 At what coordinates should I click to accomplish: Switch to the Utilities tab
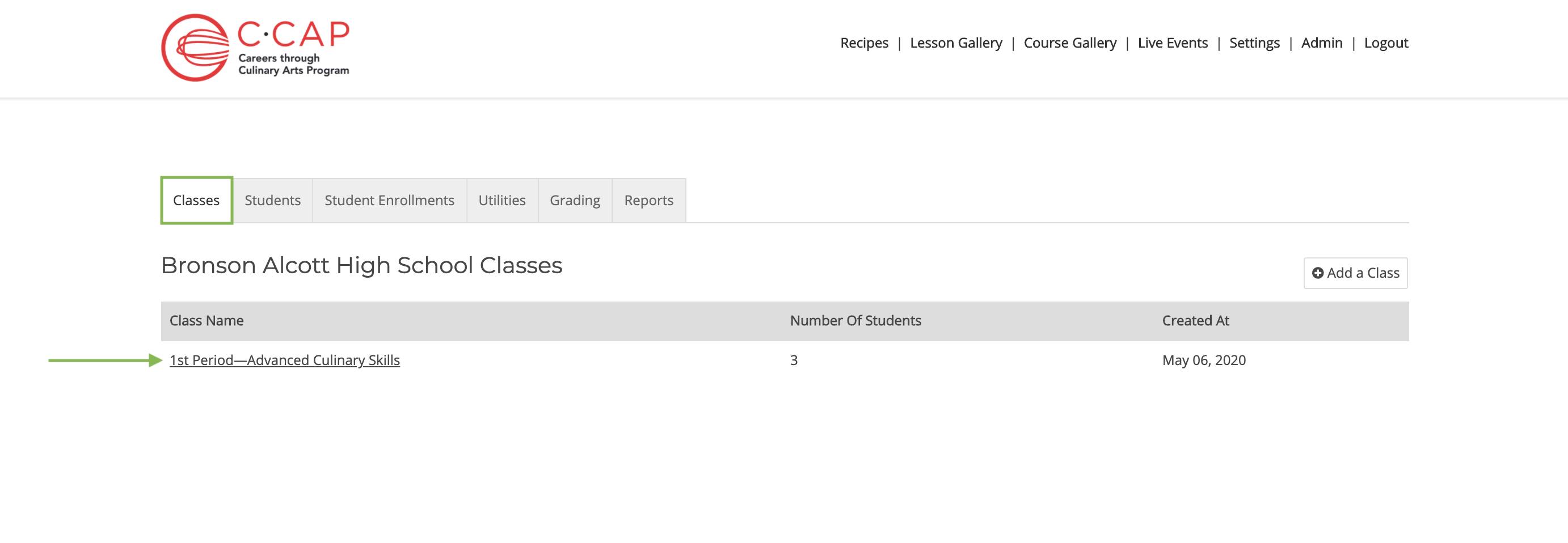(x=502, y=200)
